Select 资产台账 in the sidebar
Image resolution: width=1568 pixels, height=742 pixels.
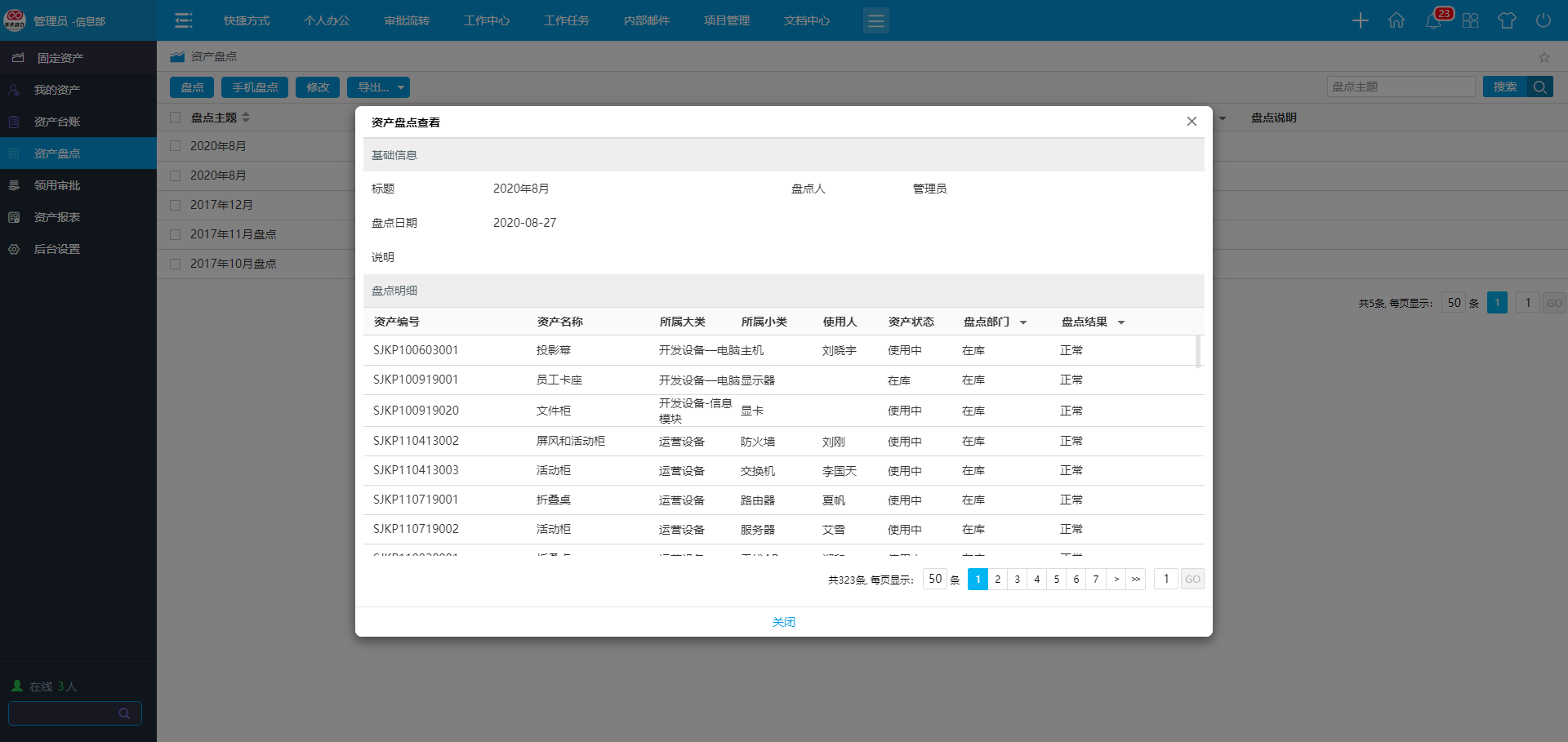coord(57,122)
